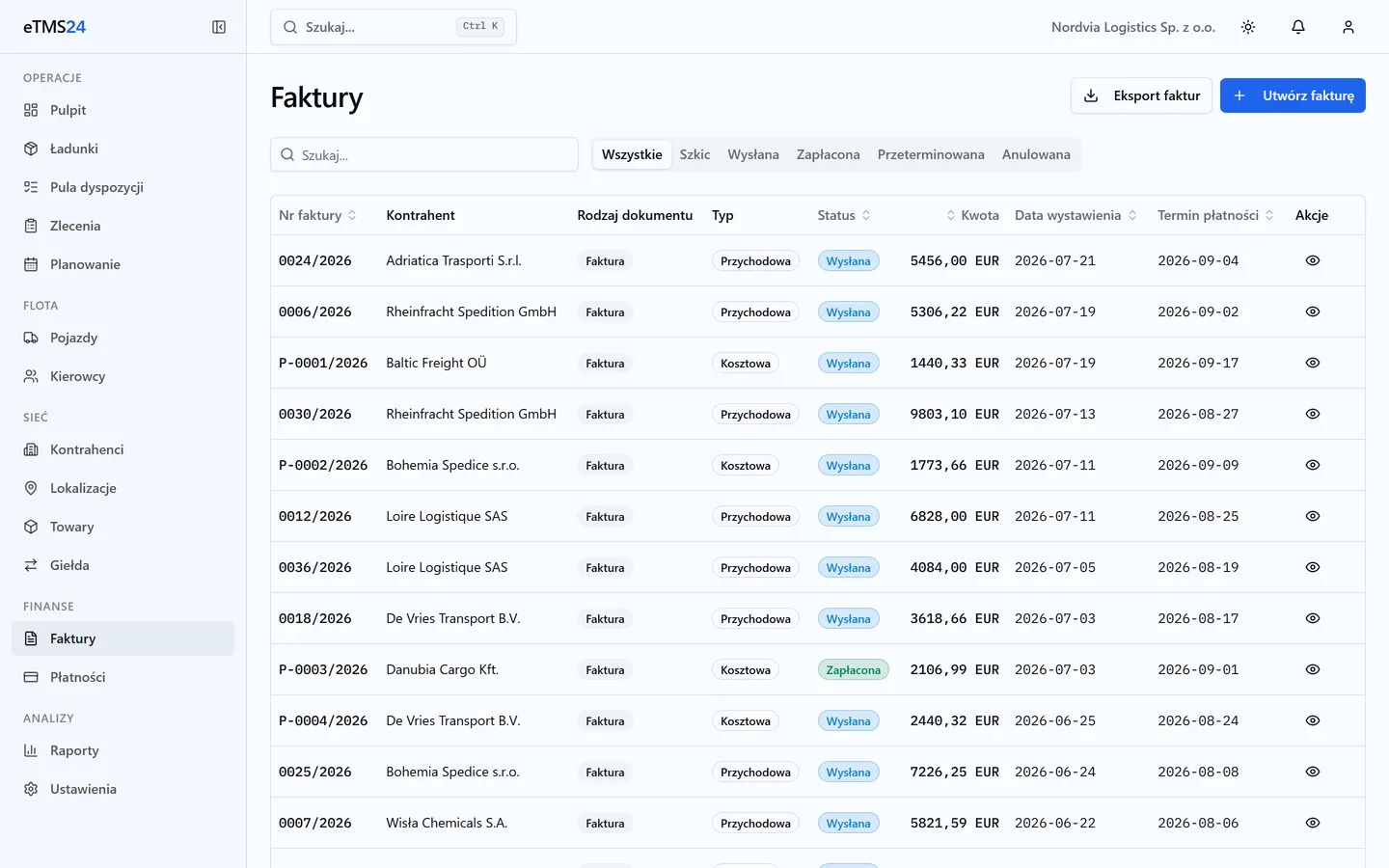
Task: View invoice 0025/2026 eye icon
Action: point(1312,772)
